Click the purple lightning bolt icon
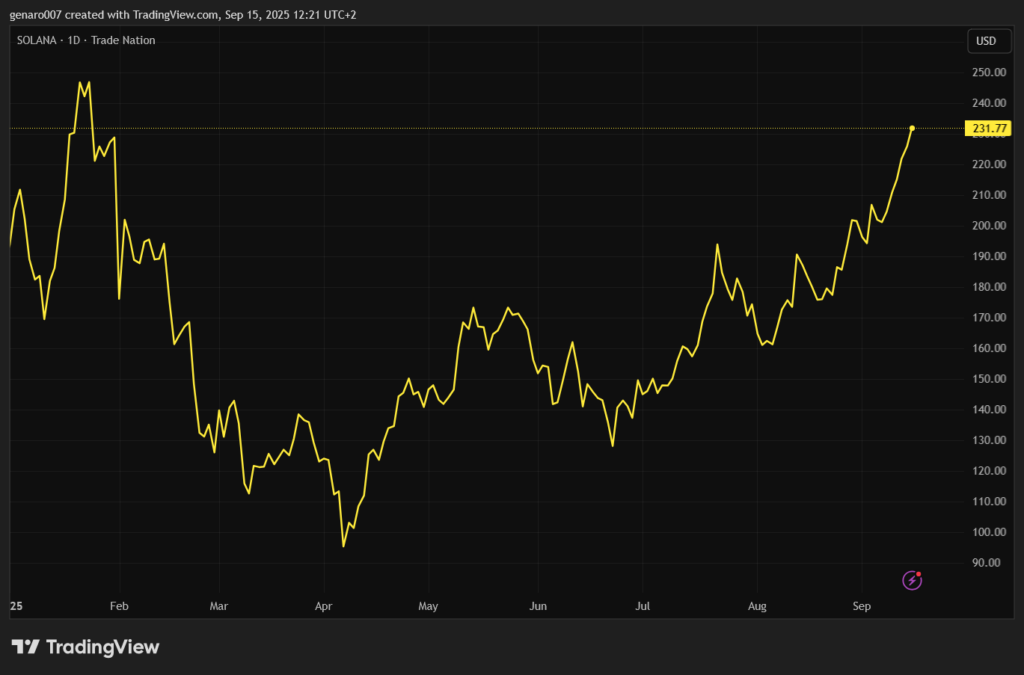 911,580
